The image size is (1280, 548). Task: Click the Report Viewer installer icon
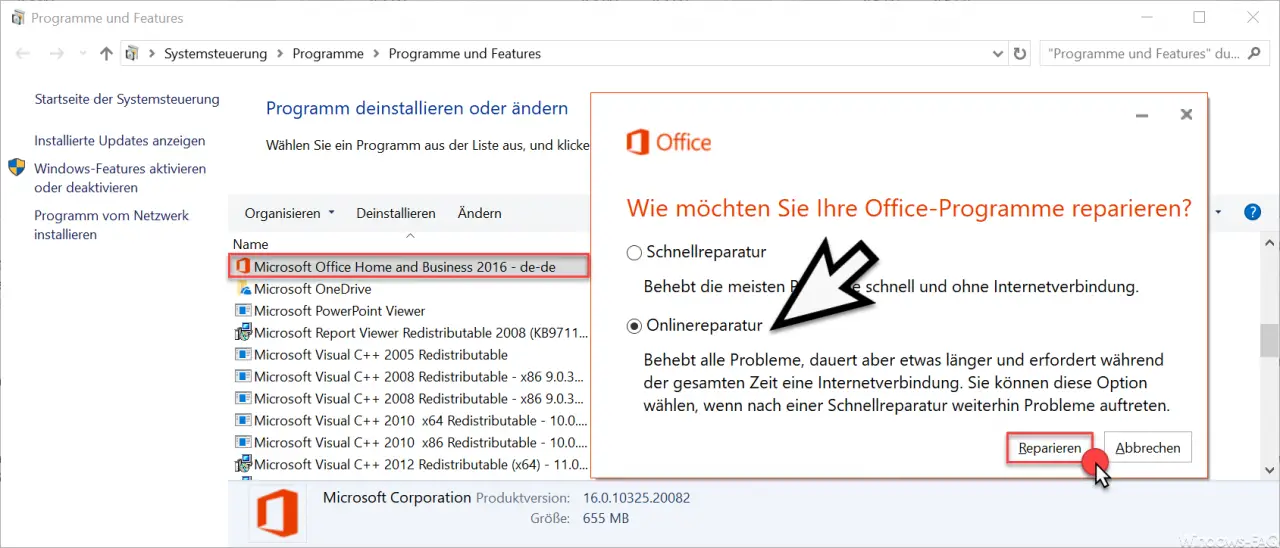[x=243, y=333]
